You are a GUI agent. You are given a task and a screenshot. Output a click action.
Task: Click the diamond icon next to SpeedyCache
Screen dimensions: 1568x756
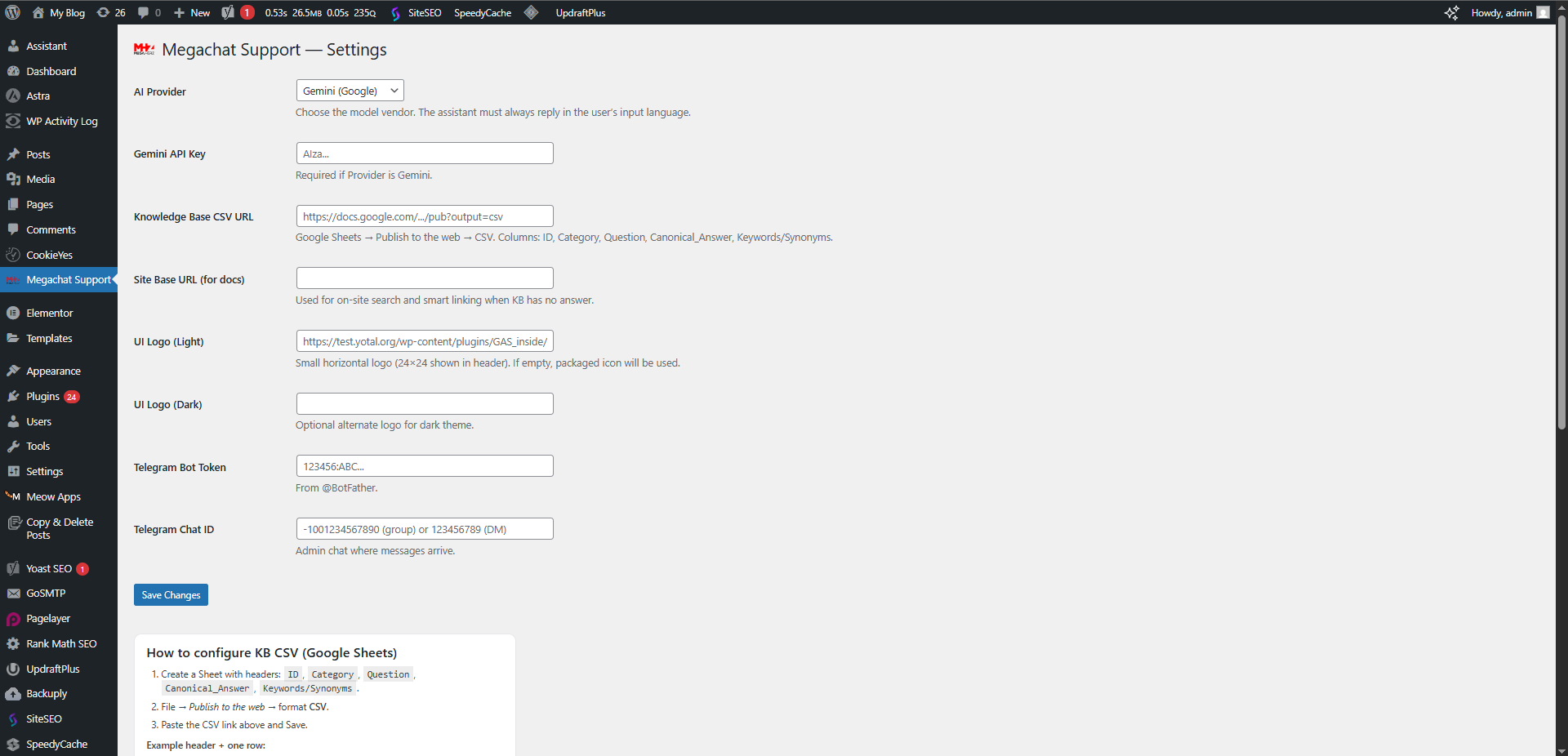(531, 12)
